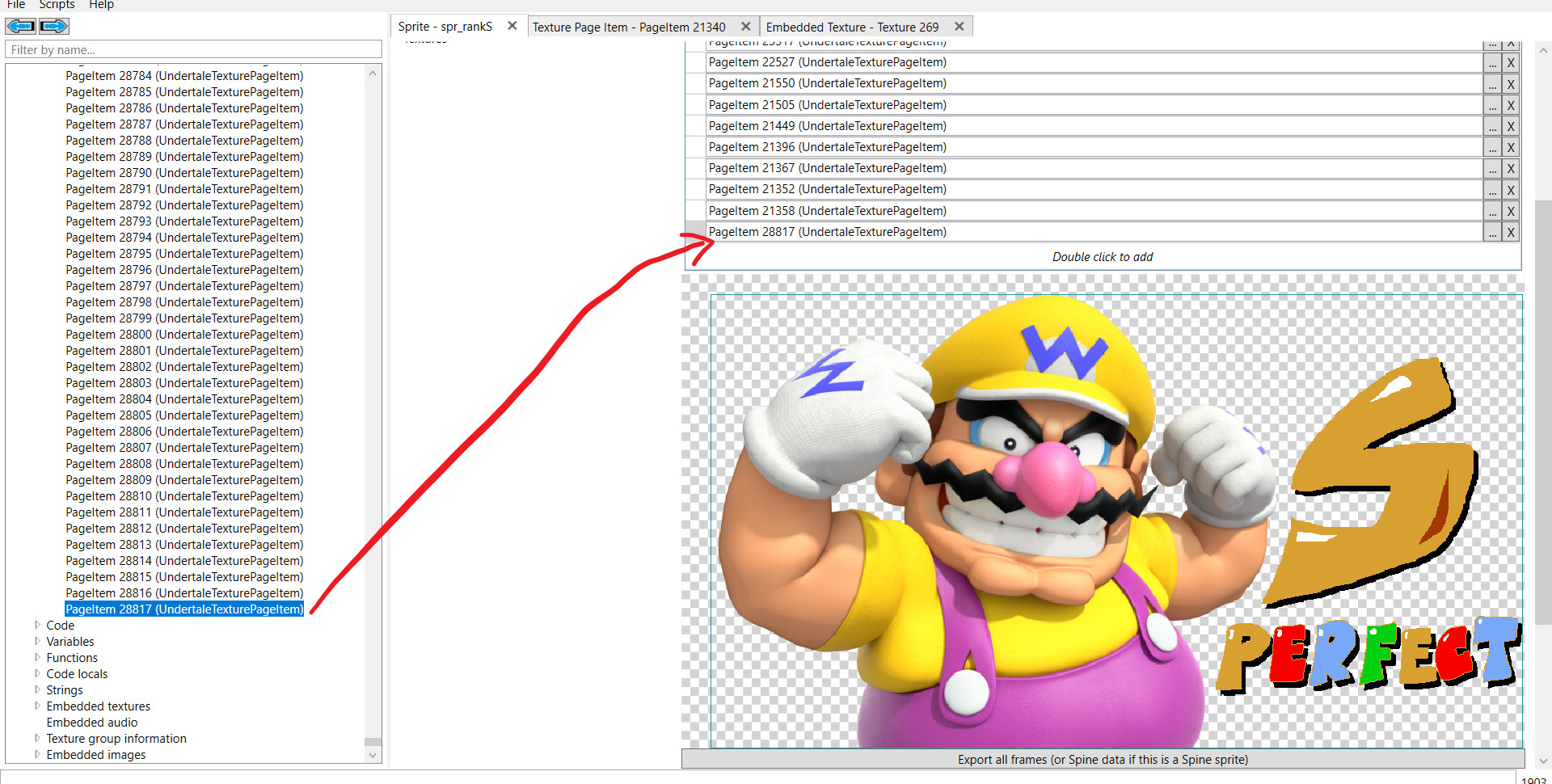Click the Double click to add row

click(1103, 257)
